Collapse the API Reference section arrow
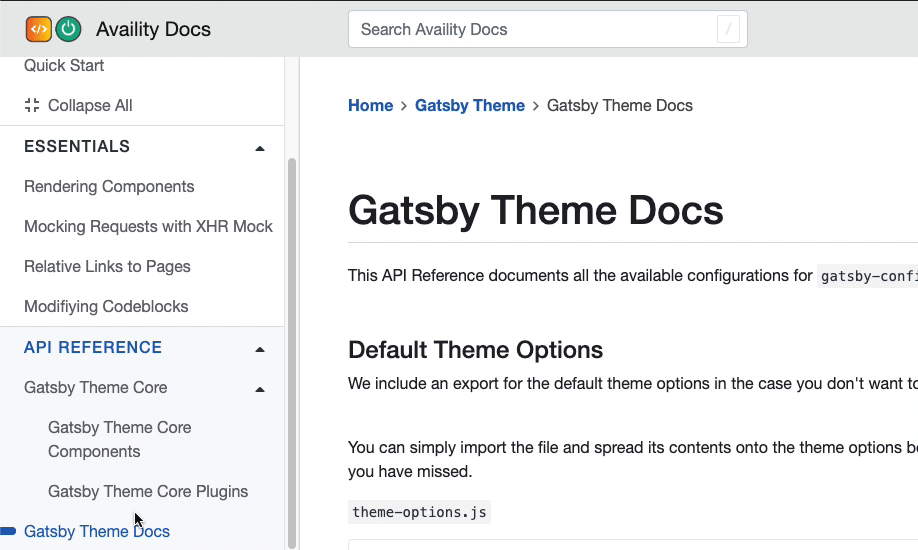The height and width of the screenshot is (550, 918). coord(260,349)
